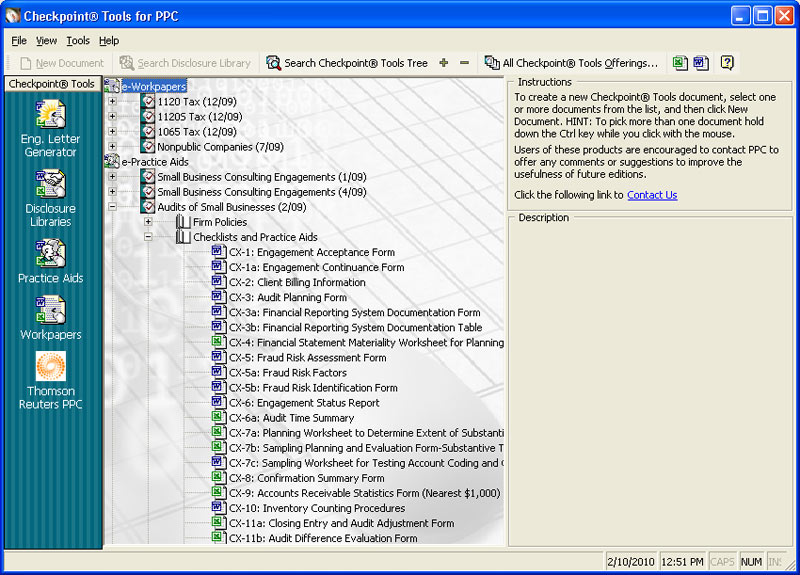
Task: Click the Excel icon in the toolbar
Action: [x=681, y=63]
